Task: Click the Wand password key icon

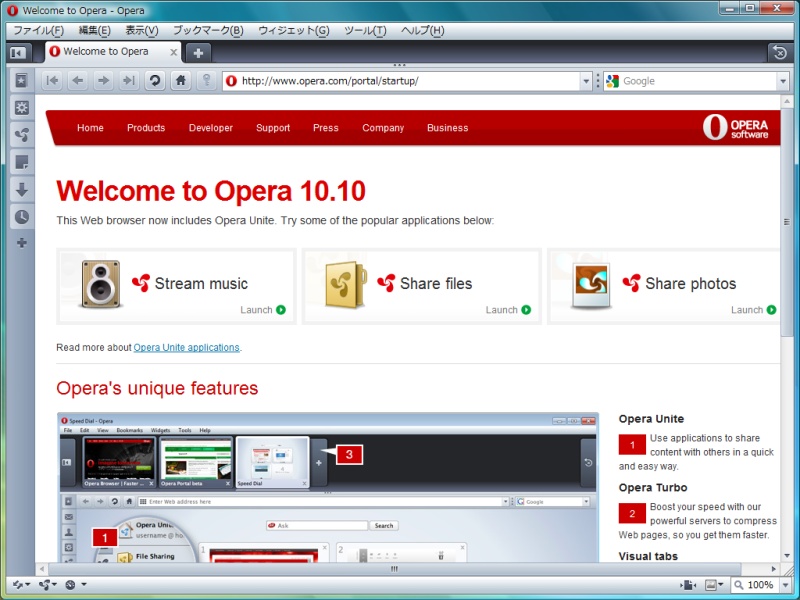Action: point(206,81)
